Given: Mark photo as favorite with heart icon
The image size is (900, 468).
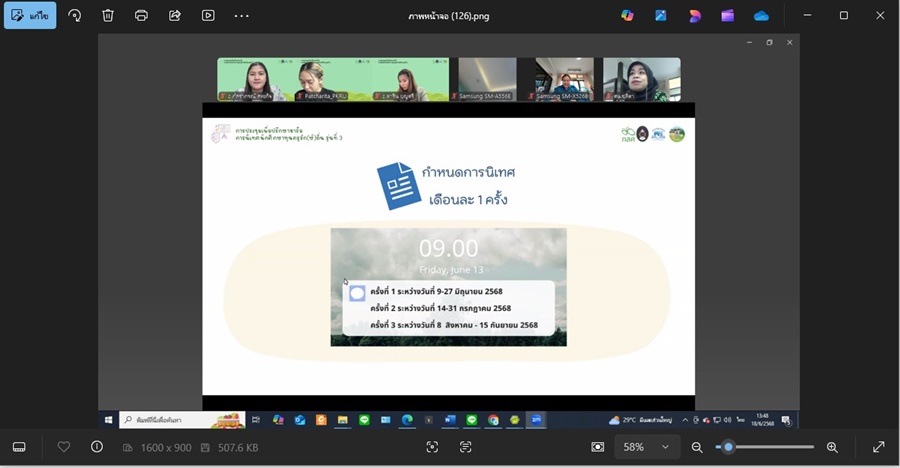Looking at the screenshot, I should 64,447.
